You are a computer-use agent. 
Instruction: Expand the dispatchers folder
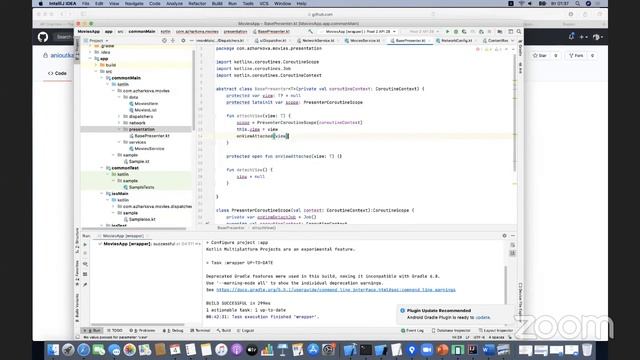click(119, 116)
